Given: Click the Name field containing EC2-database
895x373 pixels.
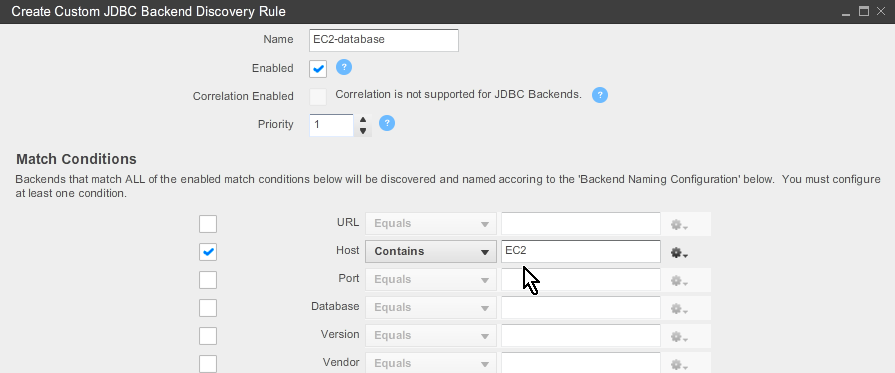Looking at the screenshot, I should click(x=384, y=40).
